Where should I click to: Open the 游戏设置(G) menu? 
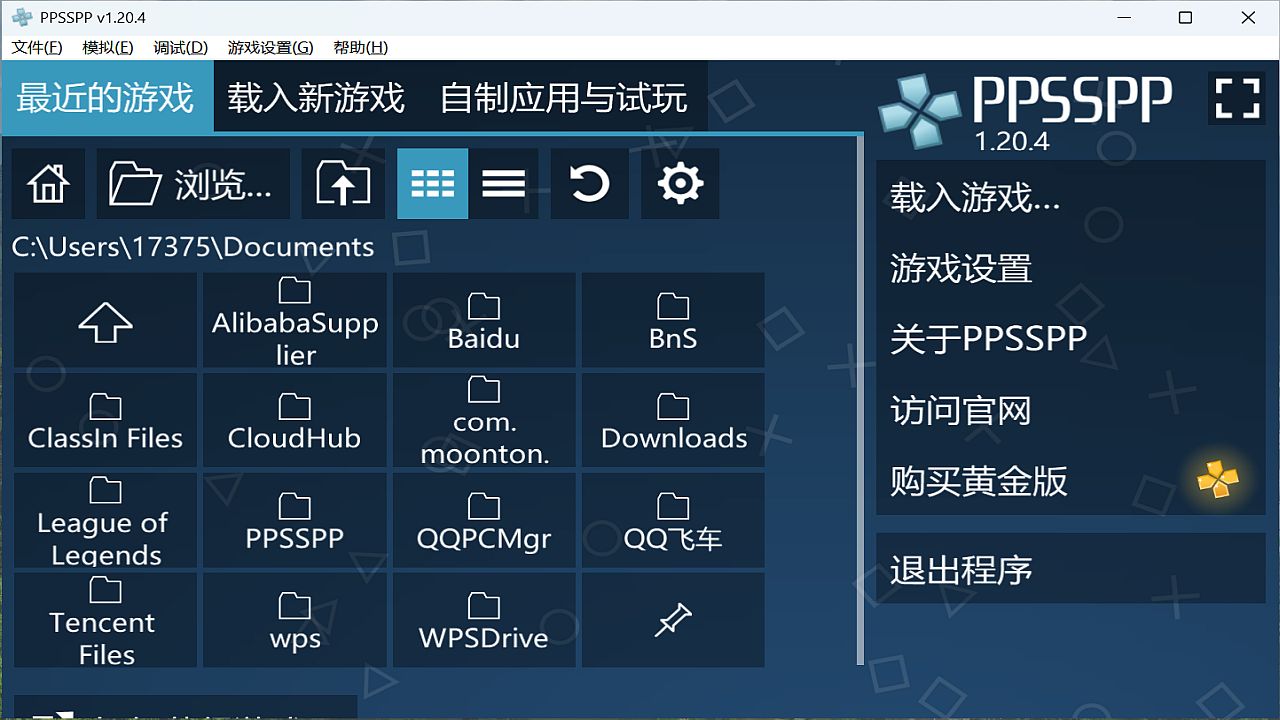tap(271, 47)
